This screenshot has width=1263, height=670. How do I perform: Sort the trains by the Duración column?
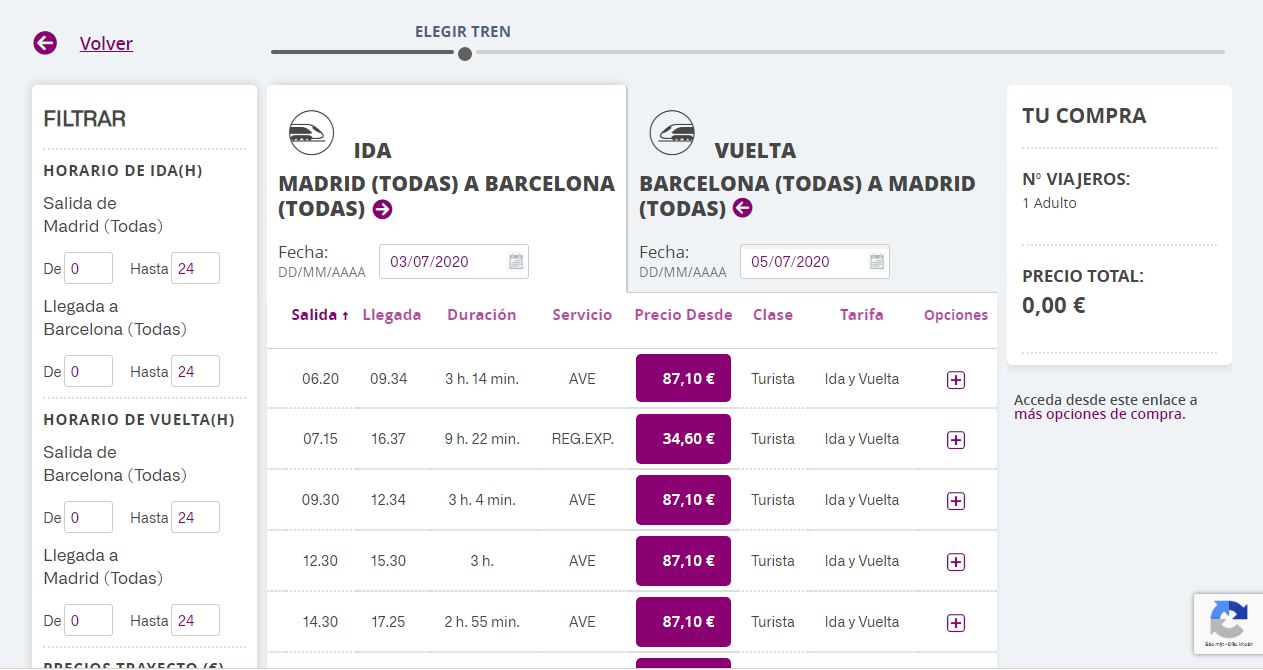pos(481,315)
